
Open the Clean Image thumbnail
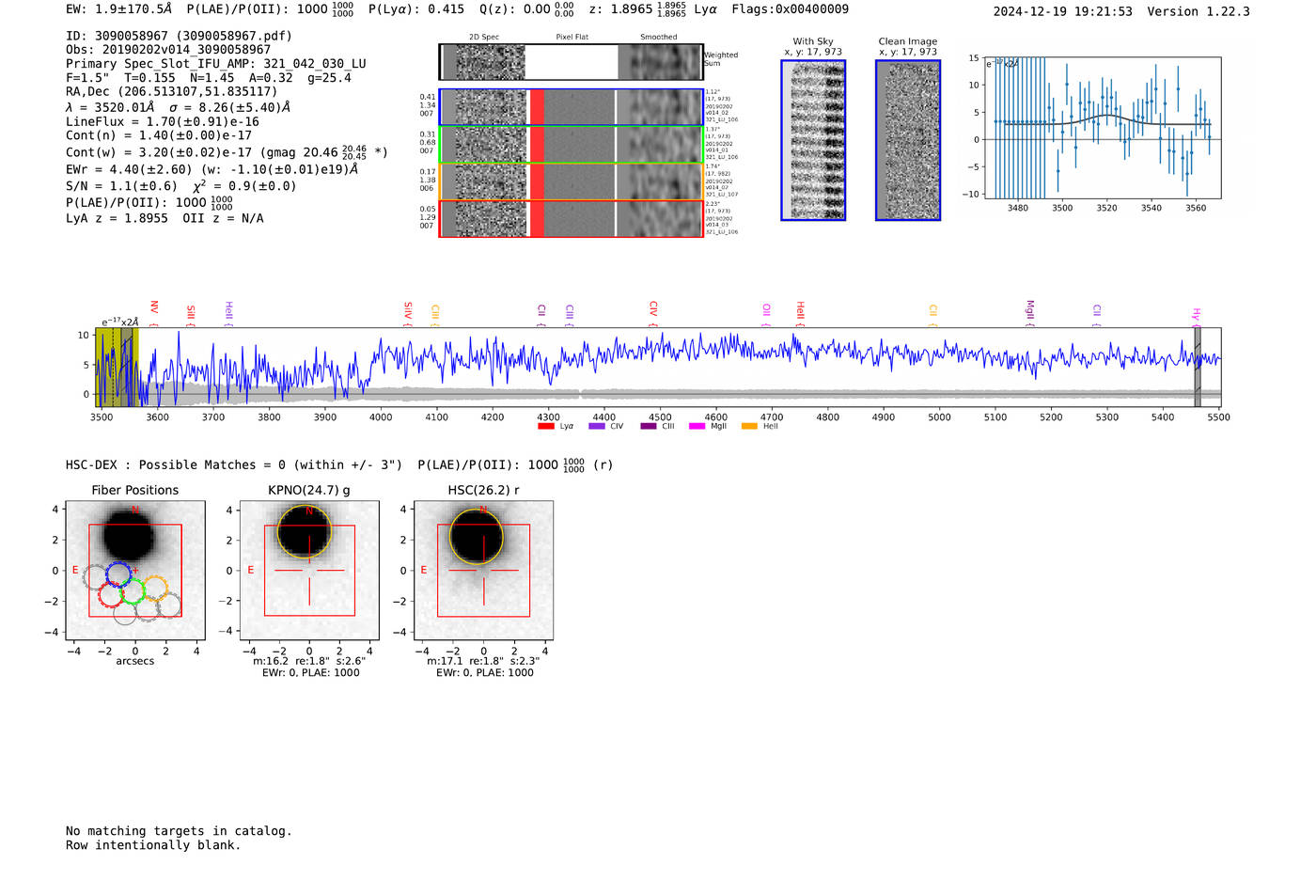point(908,140)
